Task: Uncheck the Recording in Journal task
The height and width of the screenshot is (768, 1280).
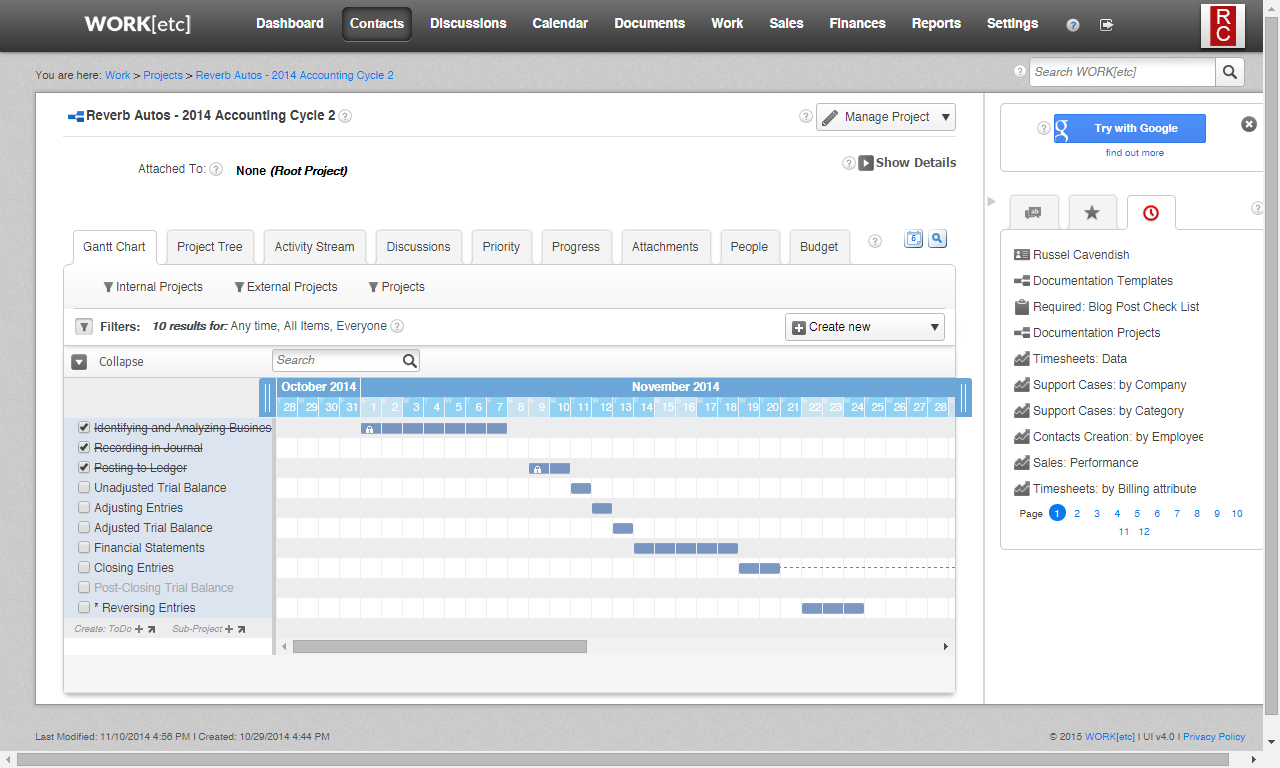Action: pos(84,448)
